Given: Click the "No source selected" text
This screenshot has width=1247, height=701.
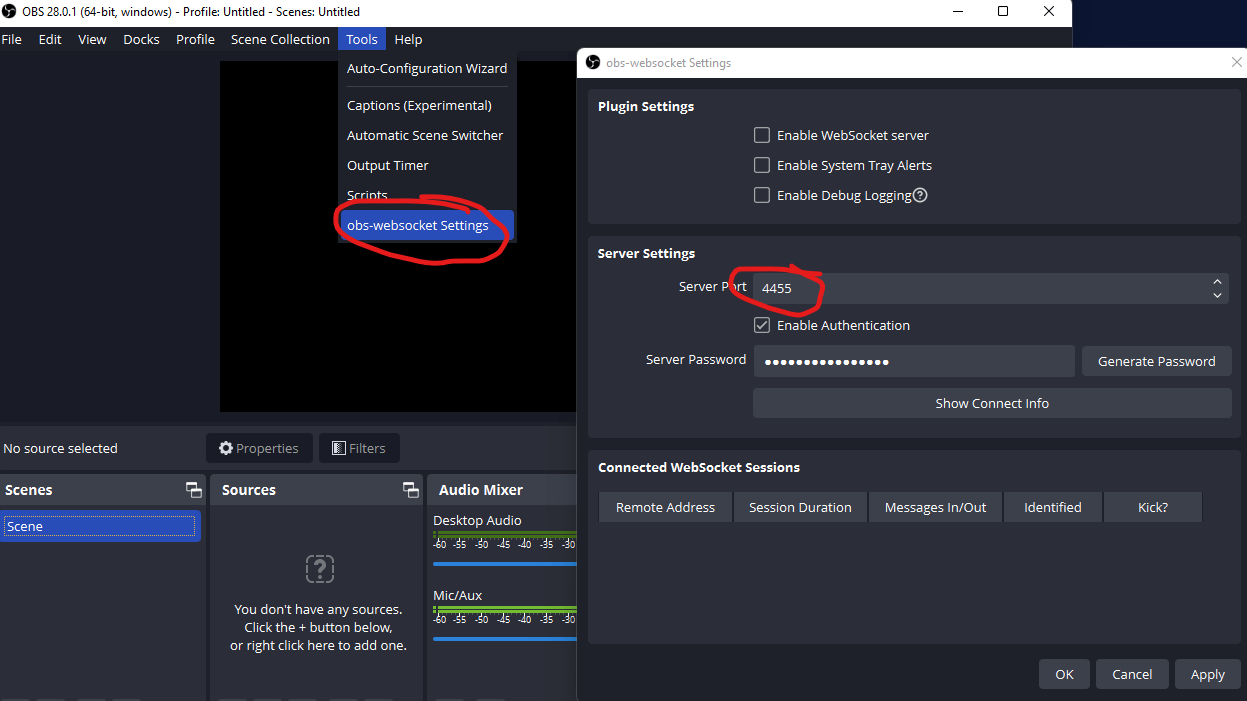Looking at the screenshot, I should [60, 448].
